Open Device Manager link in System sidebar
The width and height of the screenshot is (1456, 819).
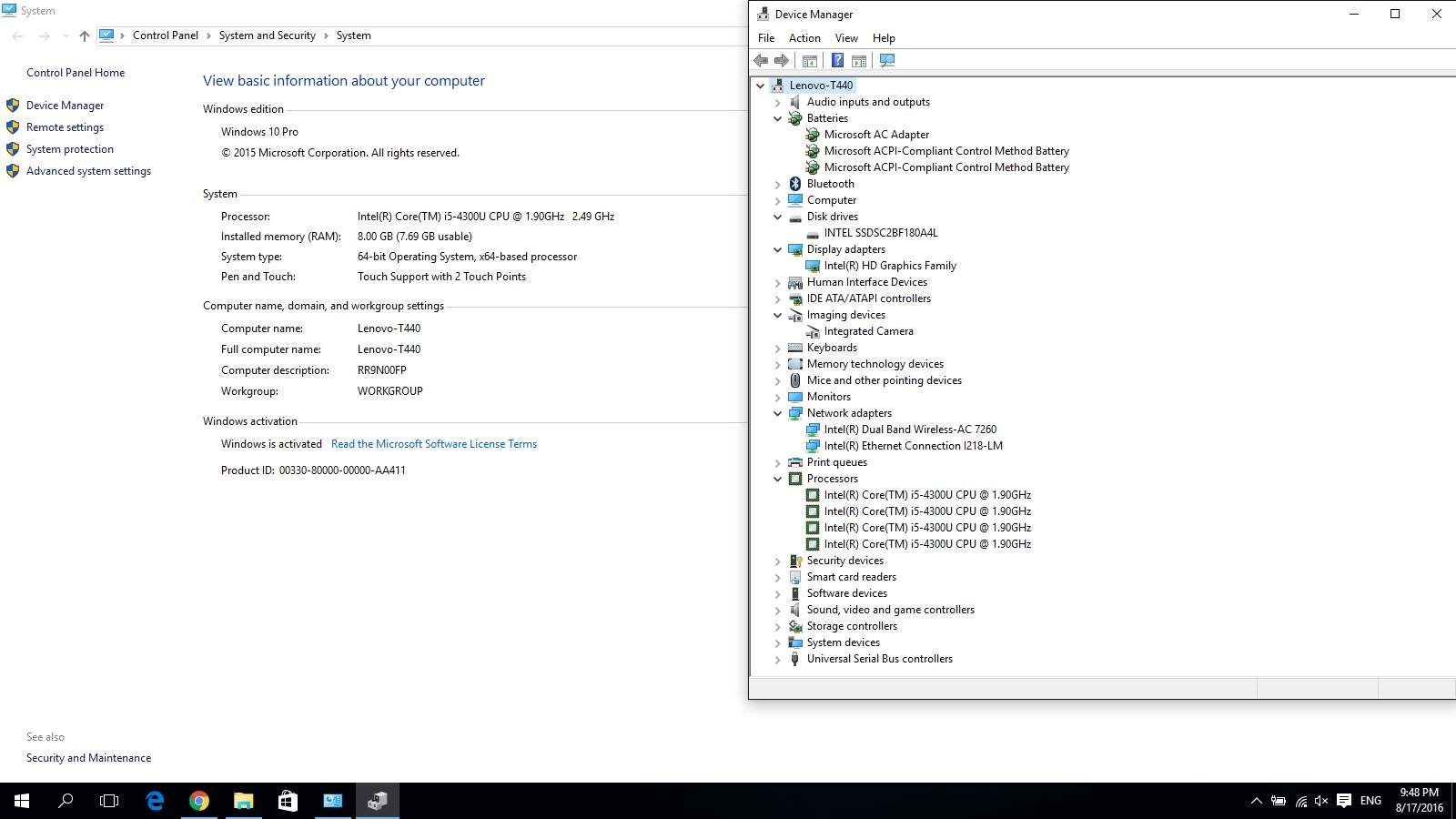point(65,106)
